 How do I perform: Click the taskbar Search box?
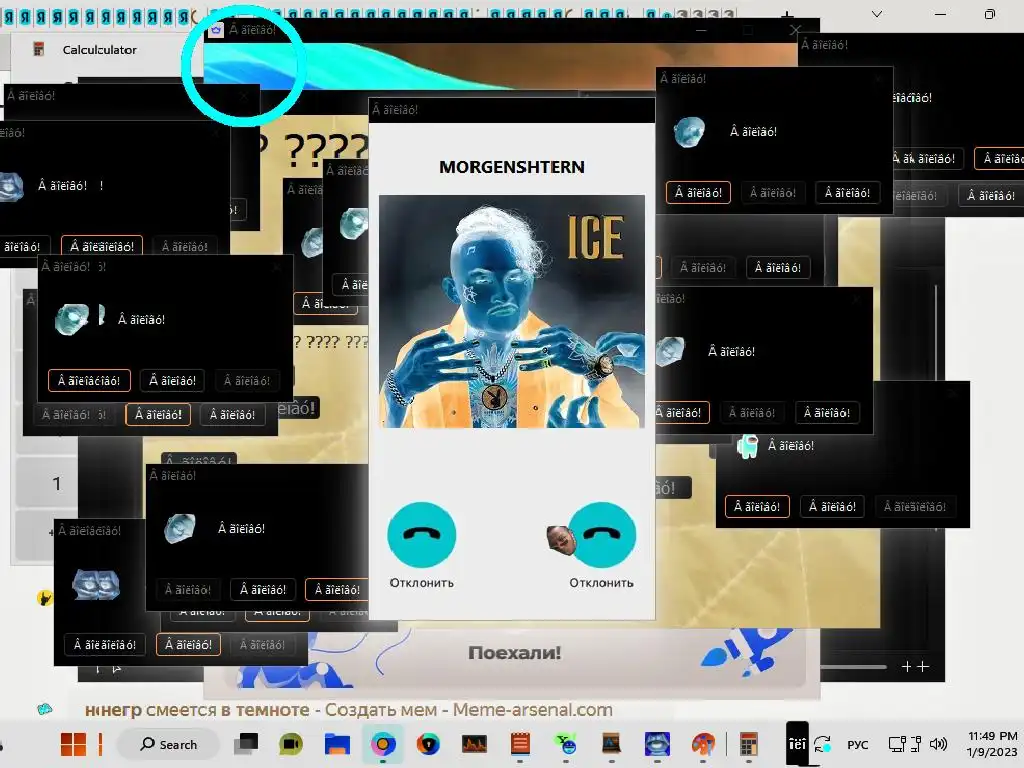coord(169,744)
